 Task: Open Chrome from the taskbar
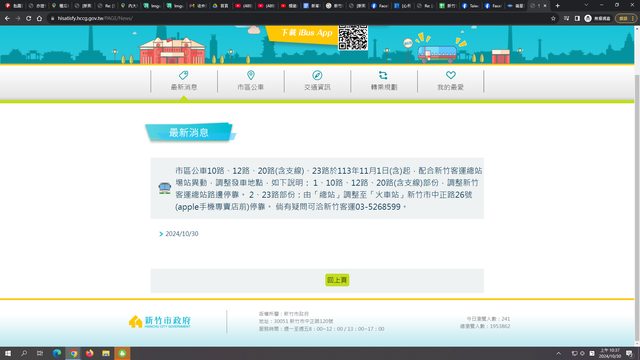[x=73, y=353]
